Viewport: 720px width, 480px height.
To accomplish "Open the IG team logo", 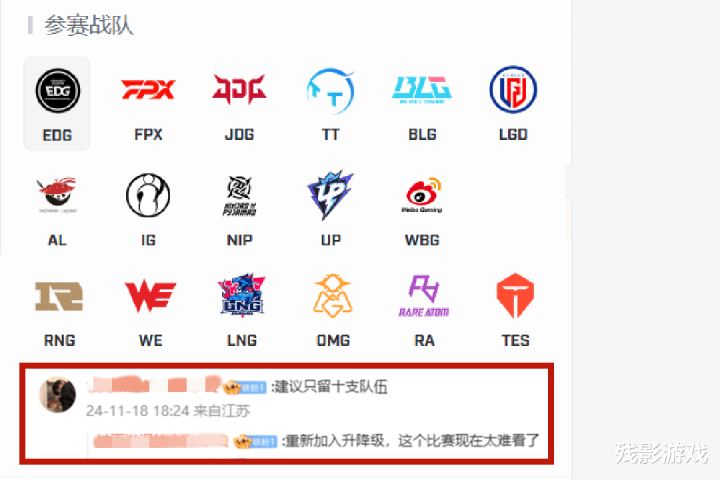I will (x=148, y=195).
